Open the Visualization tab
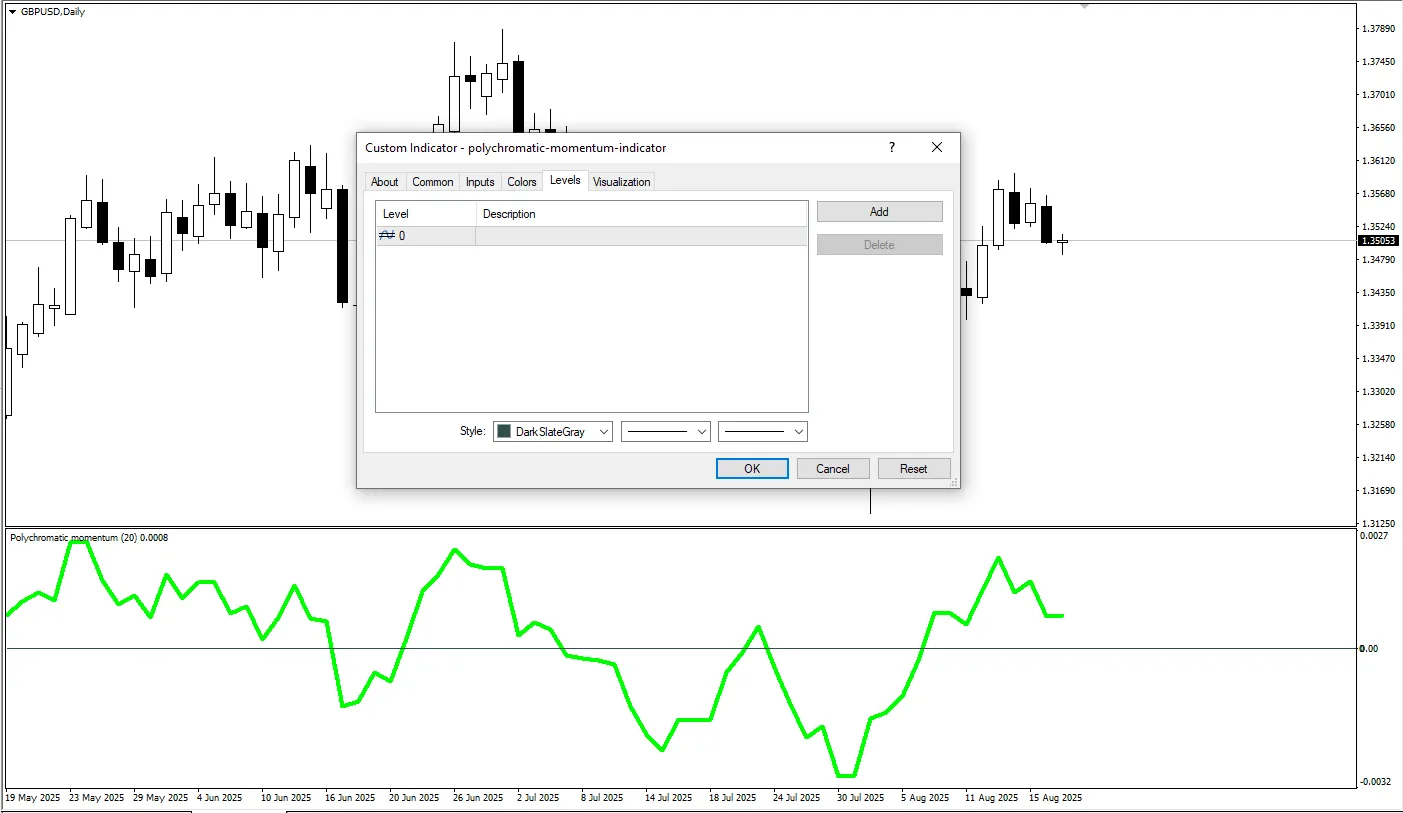This screenshot has height=813, width=1403. click(x=621, y=181)
